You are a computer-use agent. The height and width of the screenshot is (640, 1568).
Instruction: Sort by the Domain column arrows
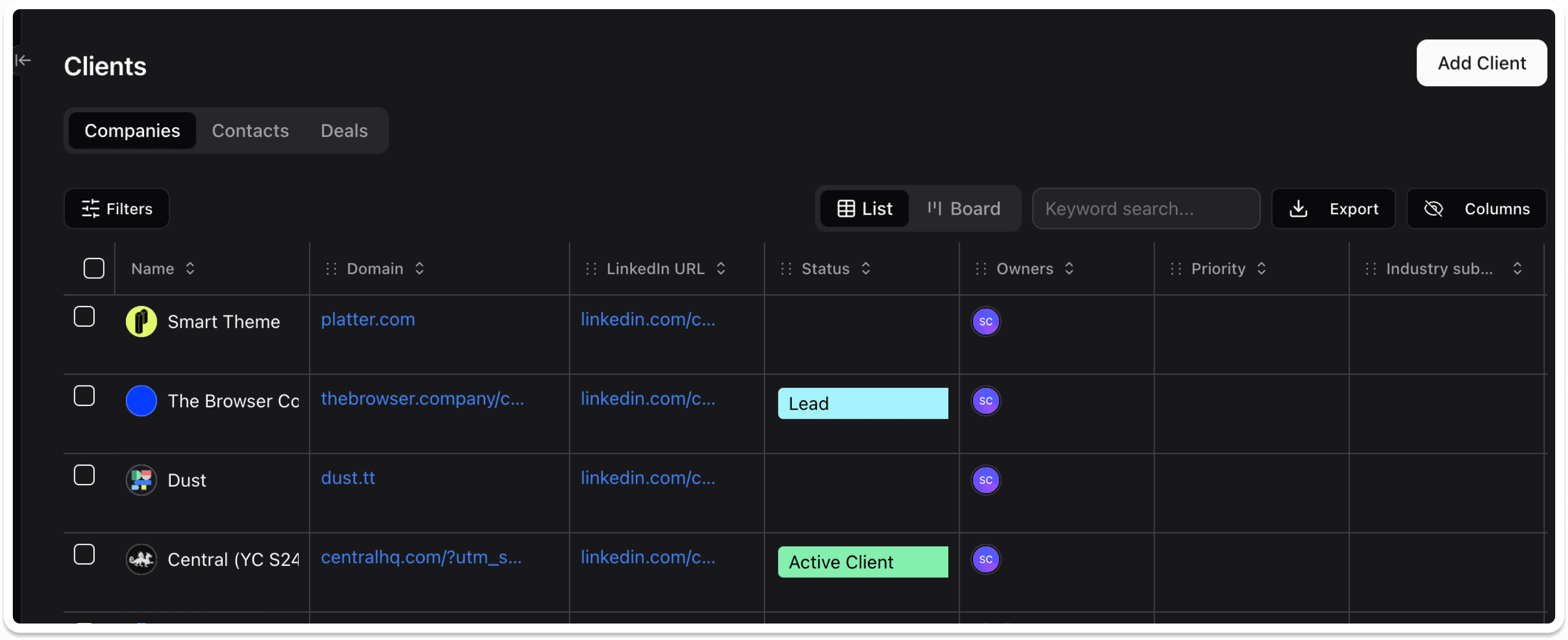tap(419, 269)
